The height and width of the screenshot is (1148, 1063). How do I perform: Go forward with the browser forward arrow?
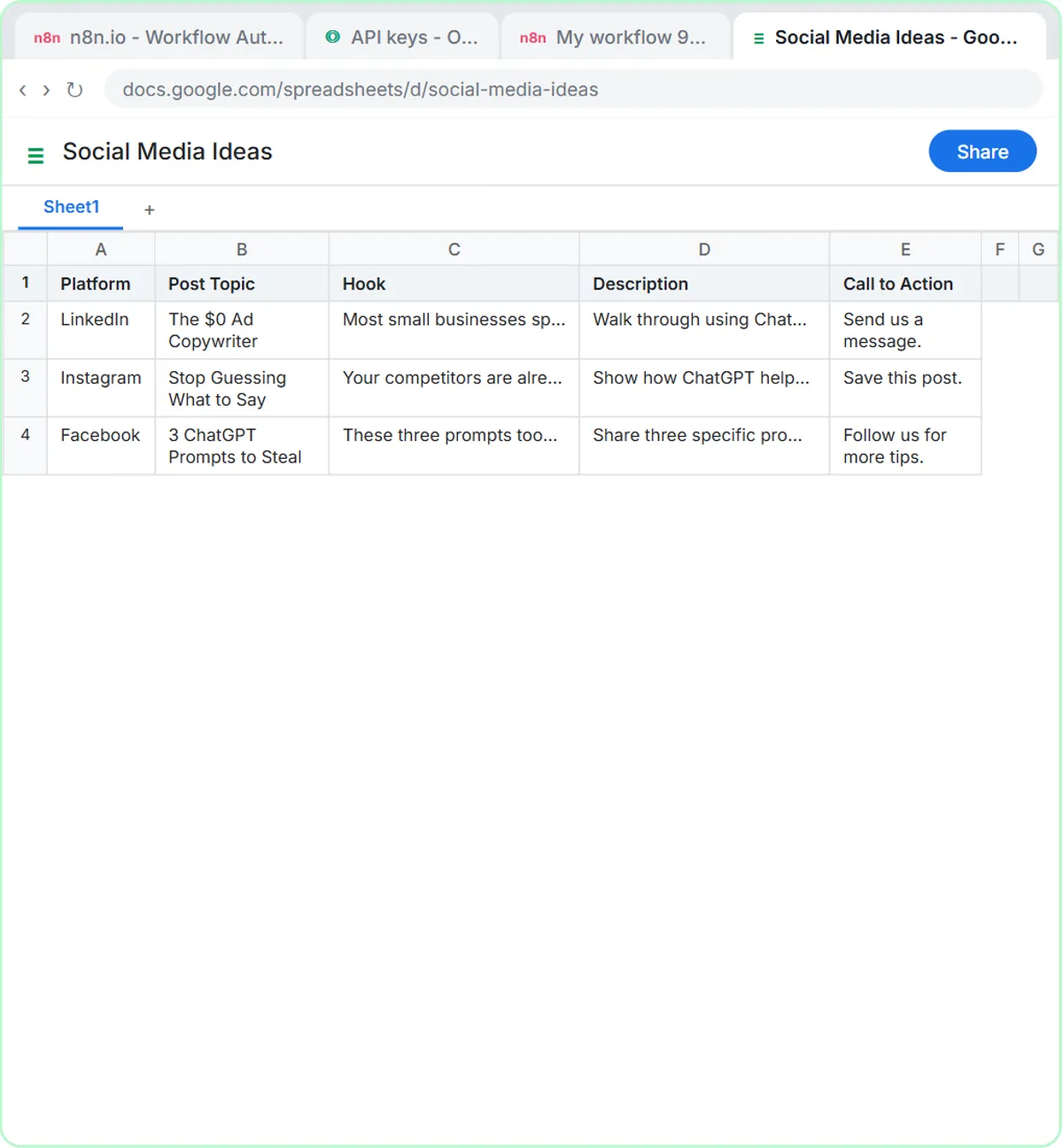click(x=46, y=89)
